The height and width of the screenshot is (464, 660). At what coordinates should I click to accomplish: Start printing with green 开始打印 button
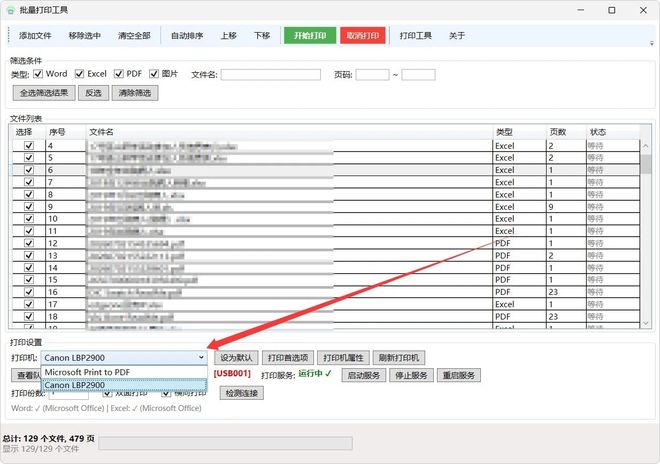[x=310, y=36]
